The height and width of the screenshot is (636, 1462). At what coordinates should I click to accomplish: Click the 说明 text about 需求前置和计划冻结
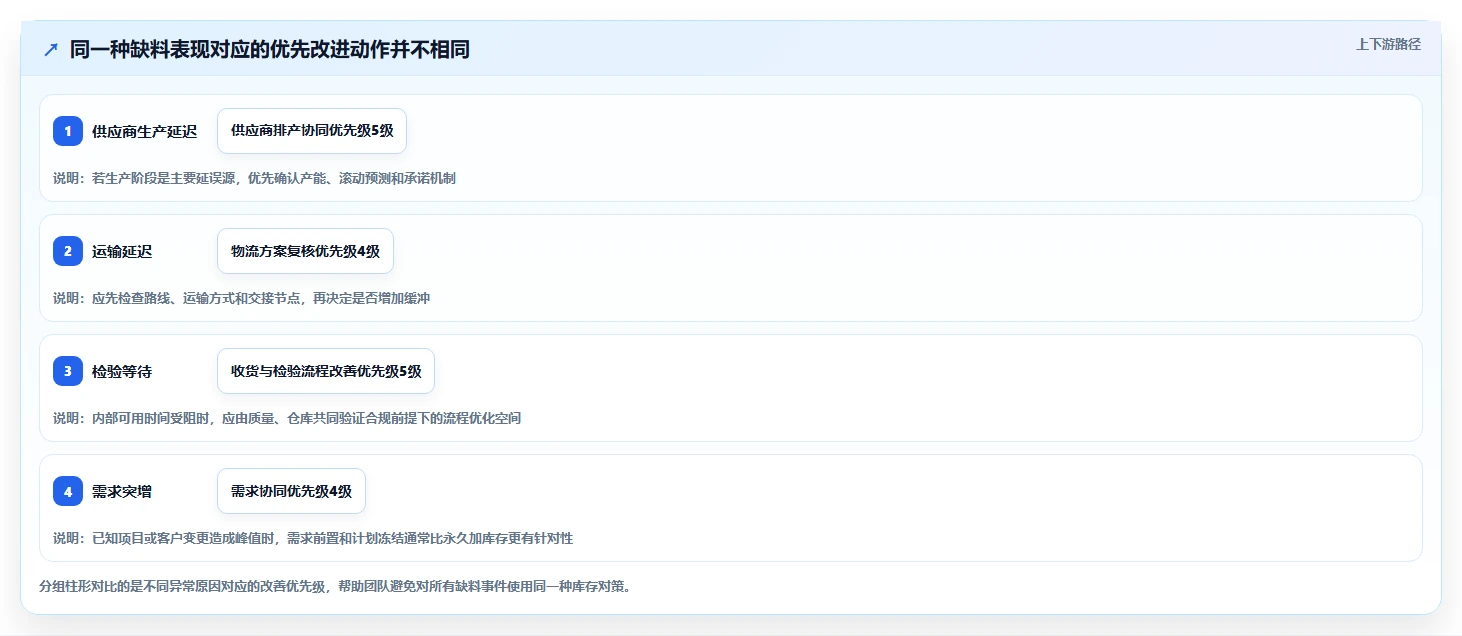click(x=313, y=538)
